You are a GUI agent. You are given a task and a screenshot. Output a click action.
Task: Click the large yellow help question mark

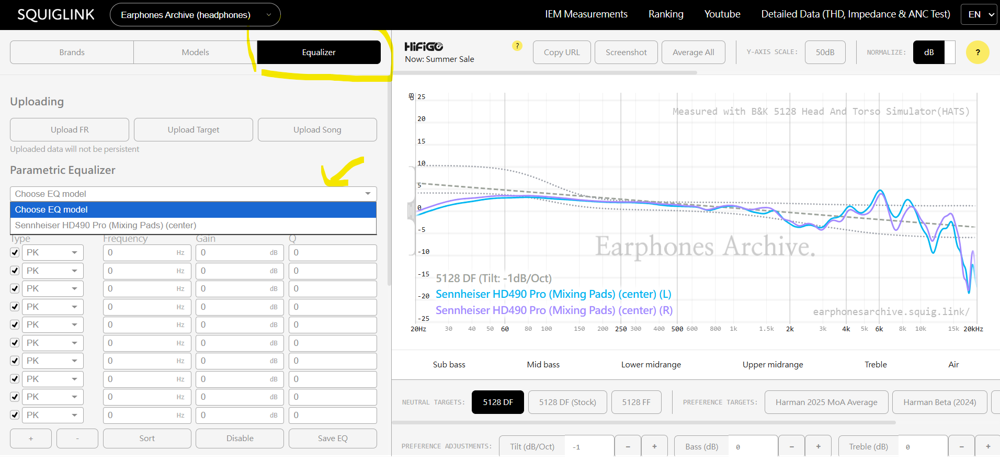coord(978,52)
